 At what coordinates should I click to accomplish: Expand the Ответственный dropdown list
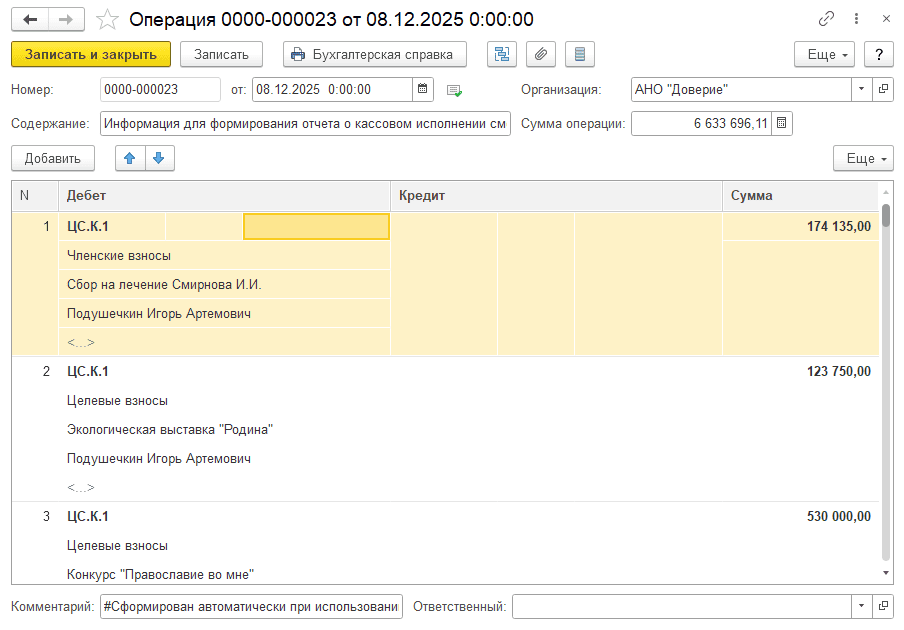862,606
